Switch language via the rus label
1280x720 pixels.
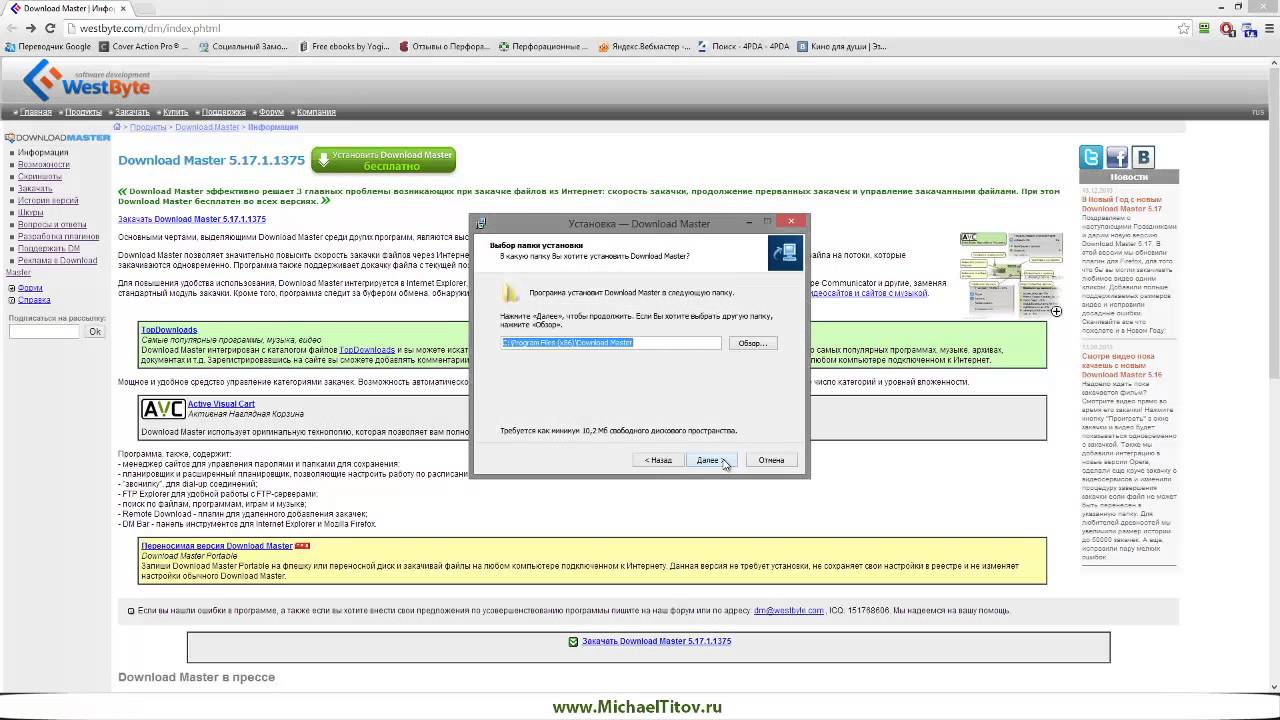1258,112
